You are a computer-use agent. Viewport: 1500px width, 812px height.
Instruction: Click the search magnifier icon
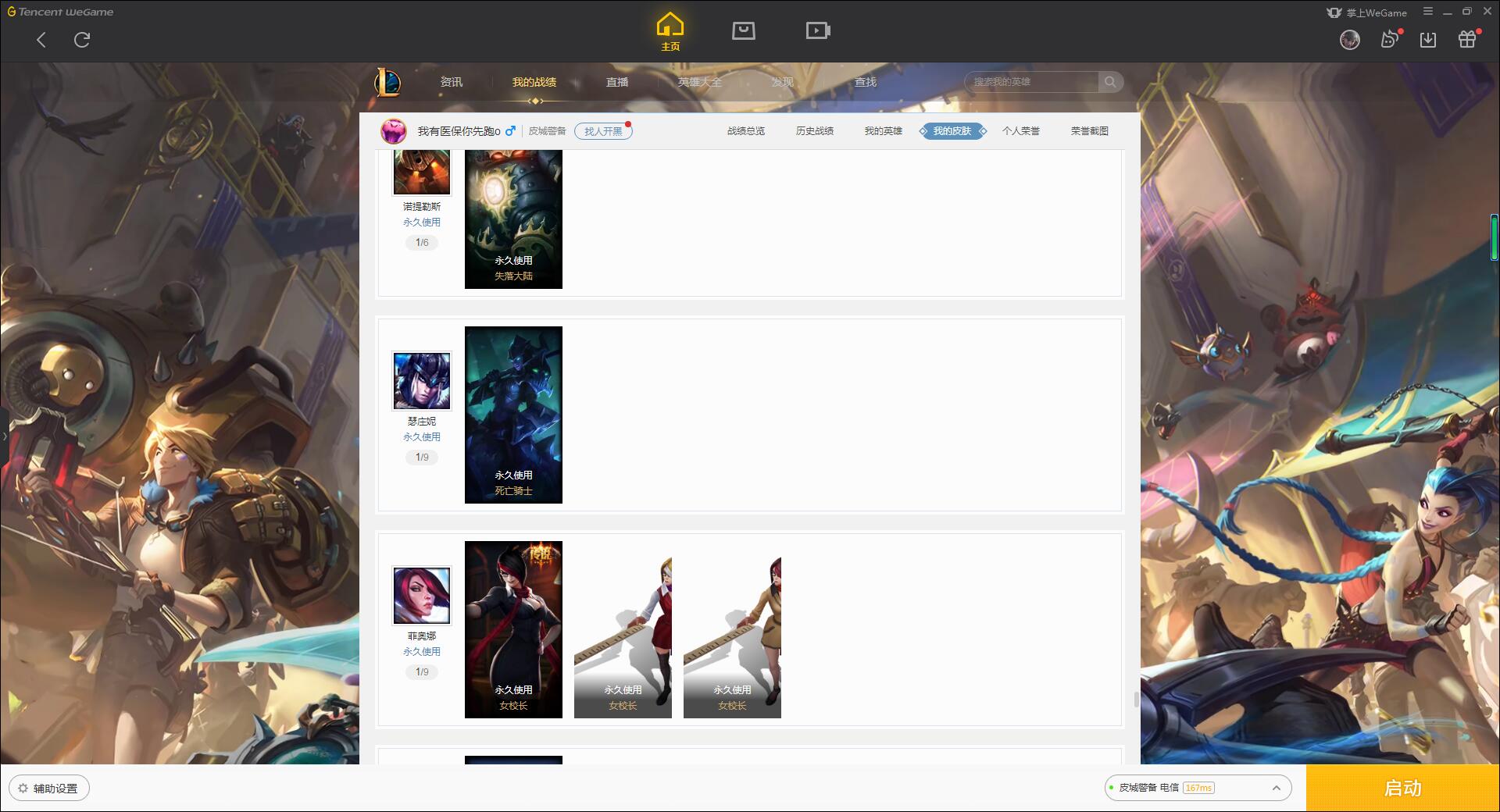tap(1110, 81)
